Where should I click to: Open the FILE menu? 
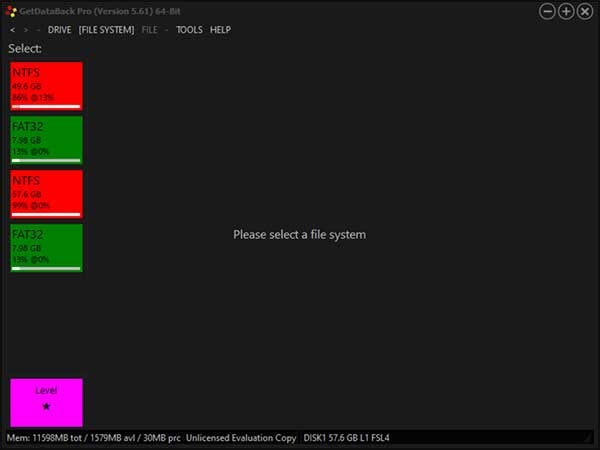pyautogui.click(x=149, y=30)
